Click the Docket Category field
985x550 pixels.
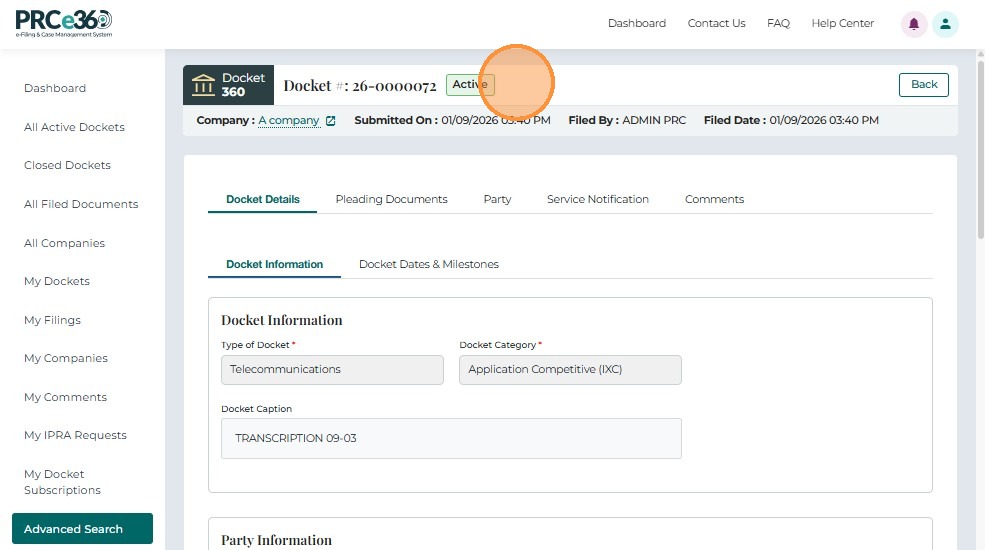570,370
